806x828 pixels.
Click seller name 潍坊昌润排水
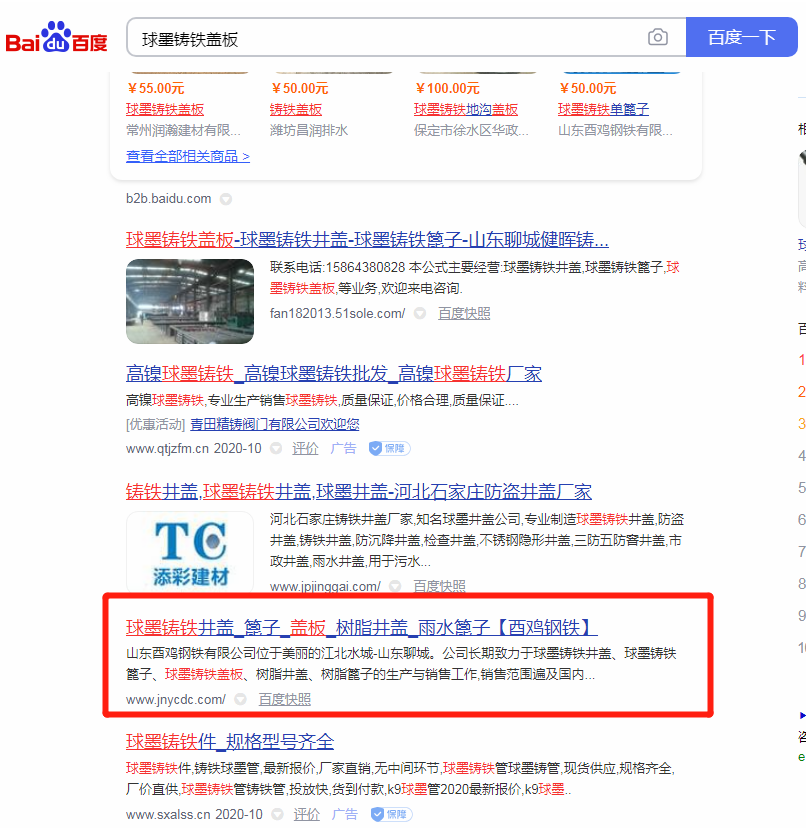tap(309, 130)
